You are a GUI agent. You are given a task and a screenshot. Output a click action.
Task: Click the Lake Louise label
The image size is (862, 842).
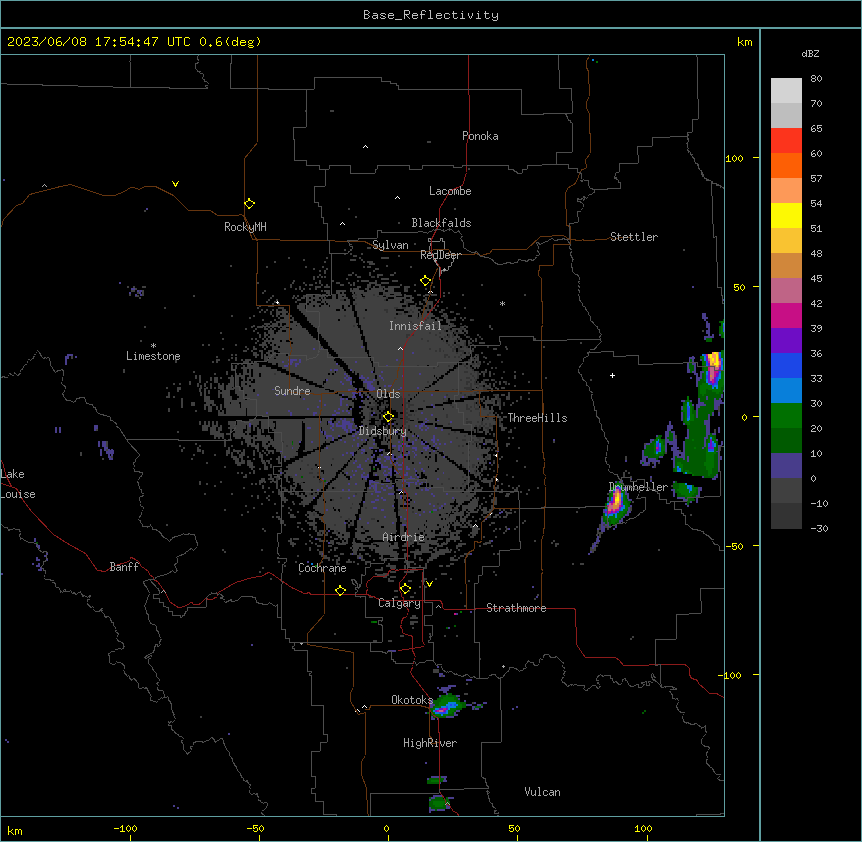18,484
